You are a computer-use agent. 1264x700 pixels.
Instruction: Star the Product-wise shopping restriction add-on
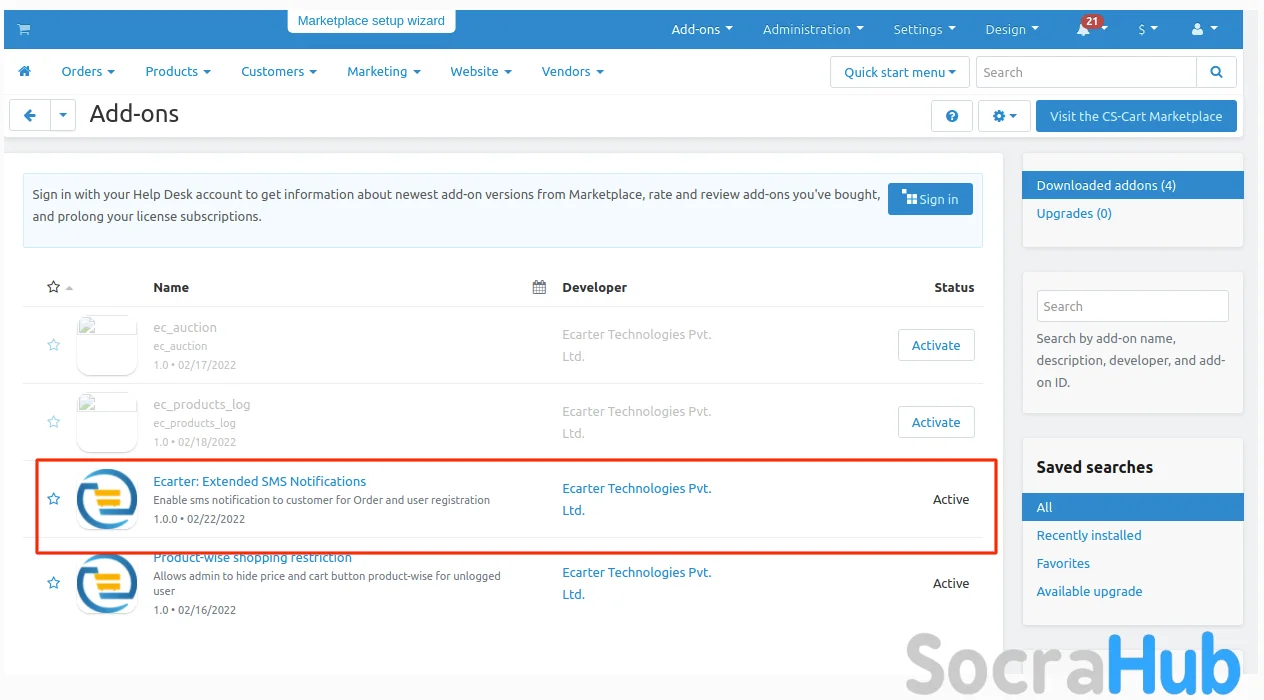click(54, 583)
